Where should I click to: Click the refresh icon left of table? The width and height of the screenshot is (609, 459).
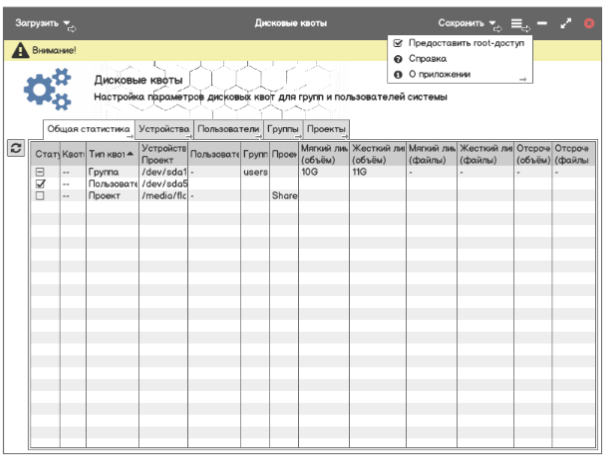tap(16, 148)
